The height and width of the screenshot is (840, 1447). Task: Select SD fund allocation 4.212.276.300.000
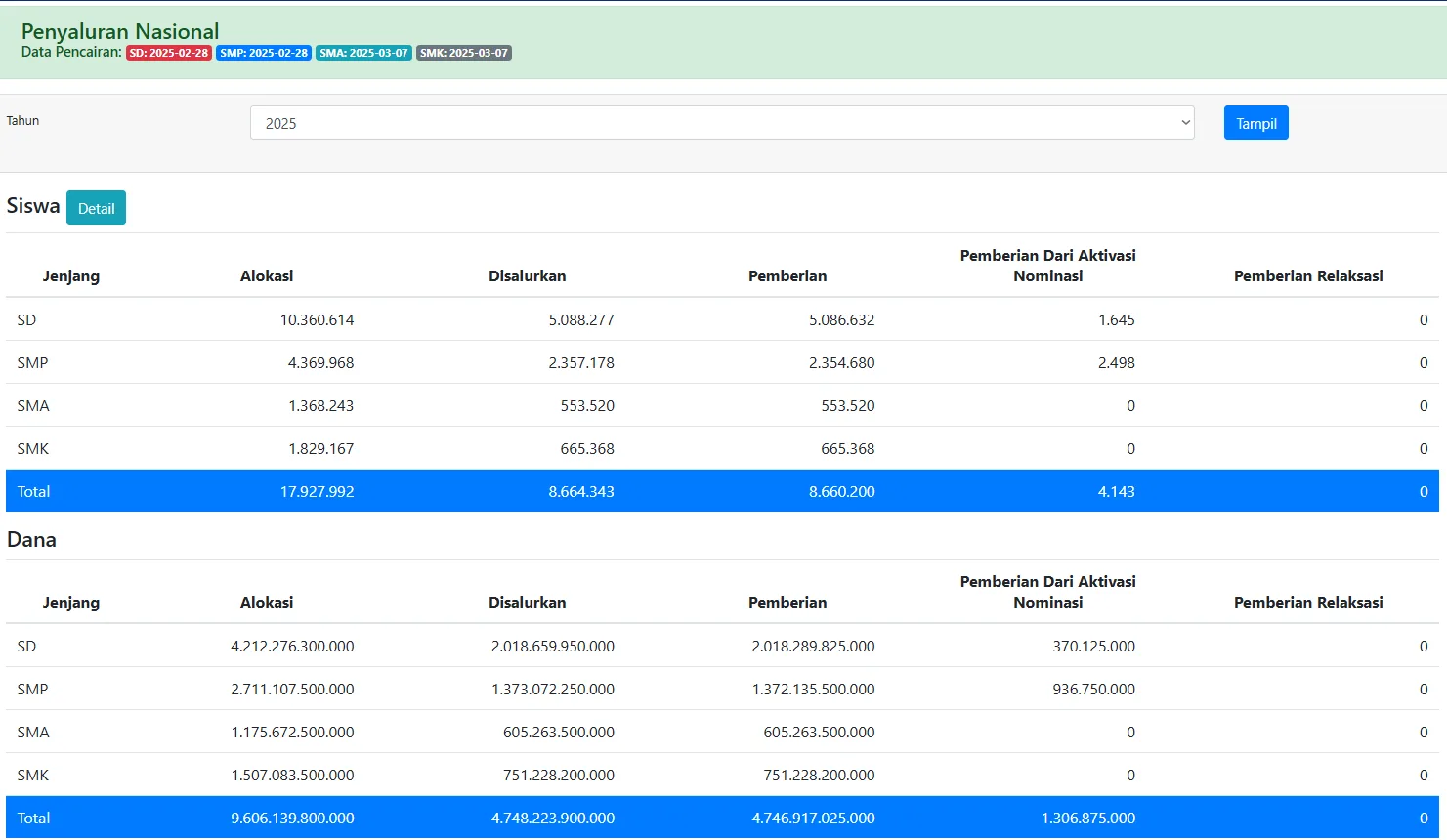click(x=292, y=647)
